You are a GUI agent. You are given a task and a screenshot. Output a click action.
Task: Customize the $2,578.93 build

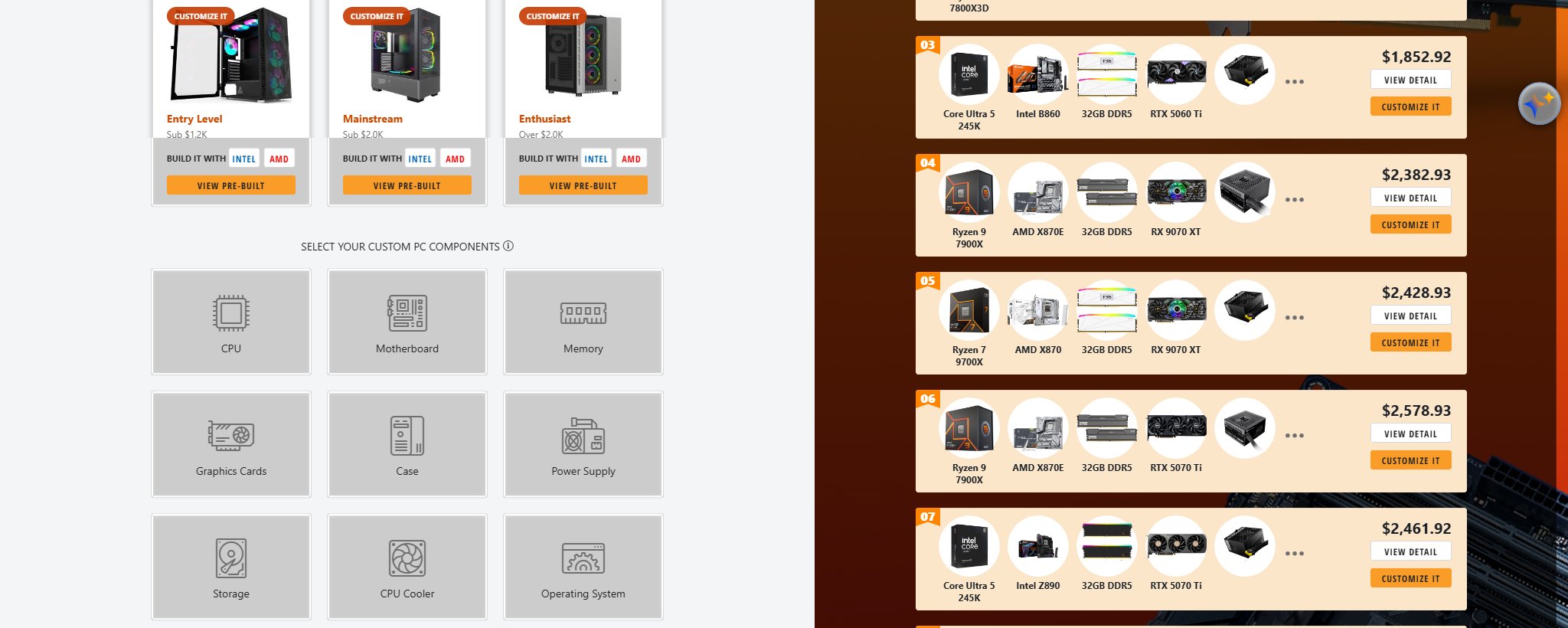click(x=1411, y=461)
